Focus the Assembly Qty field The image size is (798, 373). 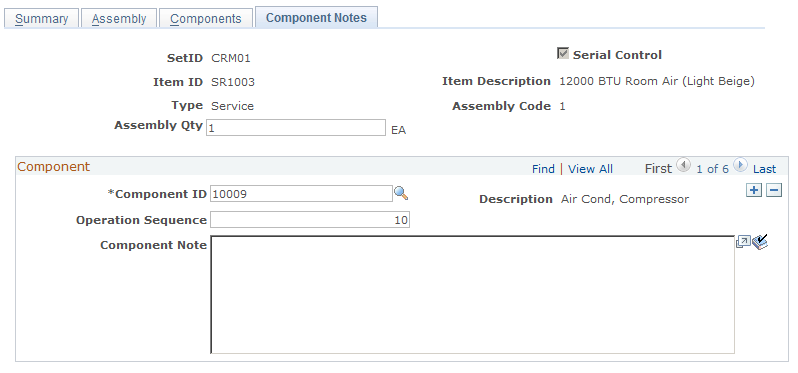point(296,128)
